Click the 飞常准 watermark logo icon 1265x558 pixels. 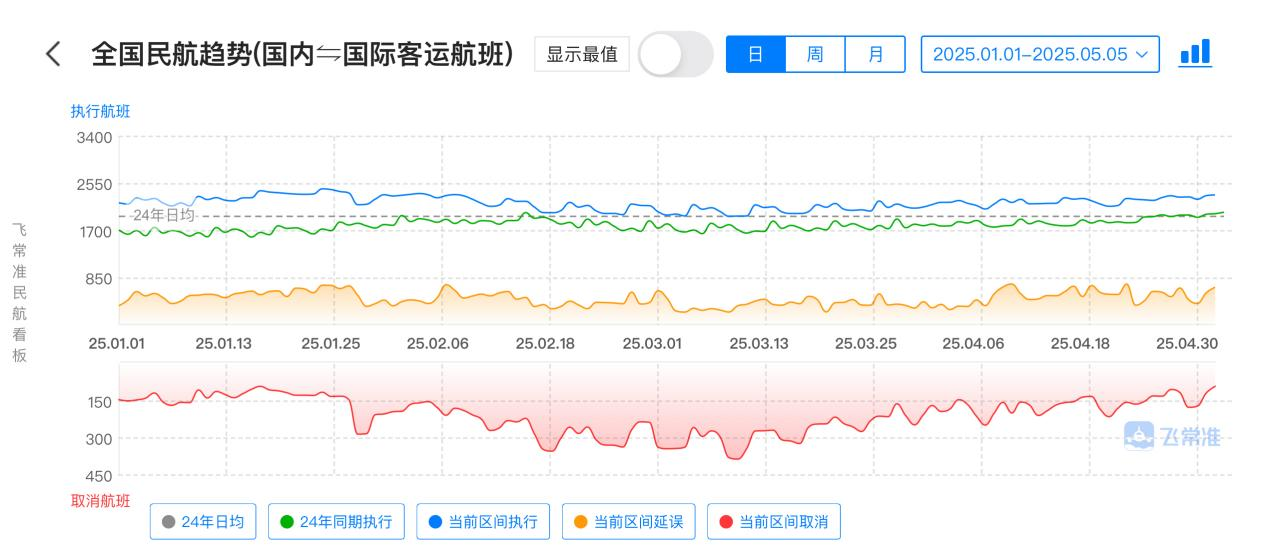[x=1139, y=436]
